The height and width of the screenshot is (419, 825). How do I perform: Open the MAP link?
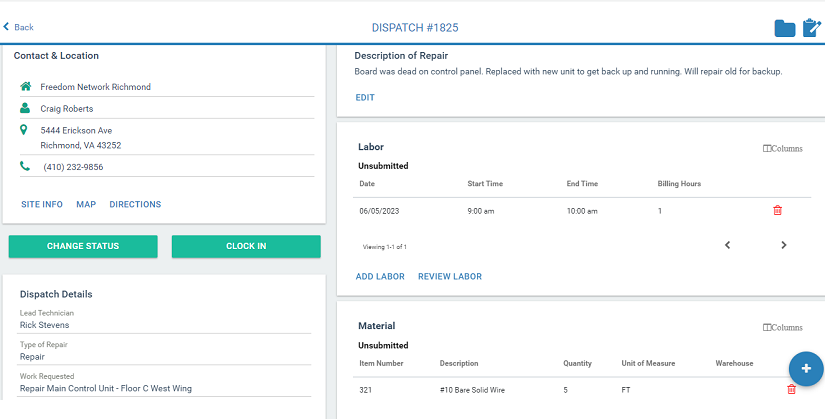point(86,204)
